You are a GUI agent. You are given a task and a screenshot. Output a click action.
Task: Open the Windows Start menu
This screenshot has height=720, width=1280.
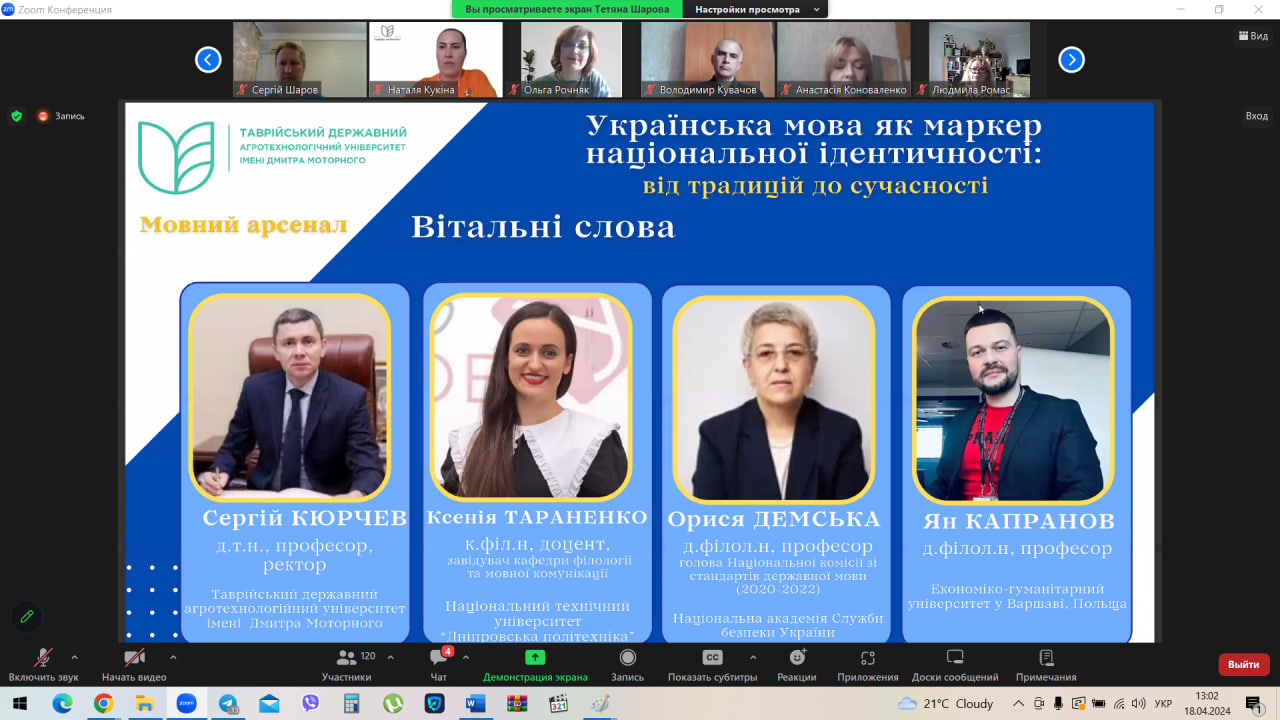coord(19,704)
